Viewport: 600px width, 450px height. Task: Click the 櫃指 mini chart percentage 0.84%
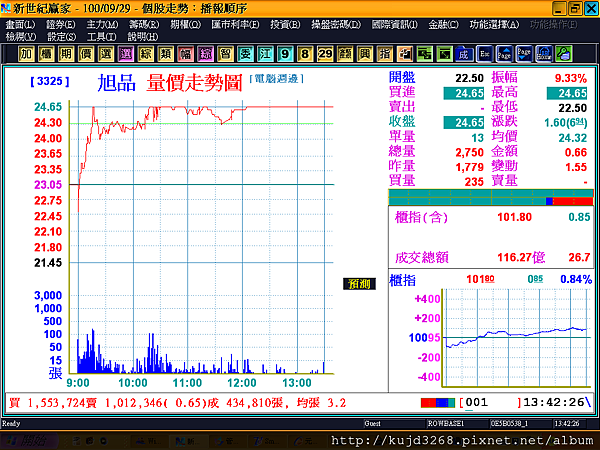click(x=576, y=279)
